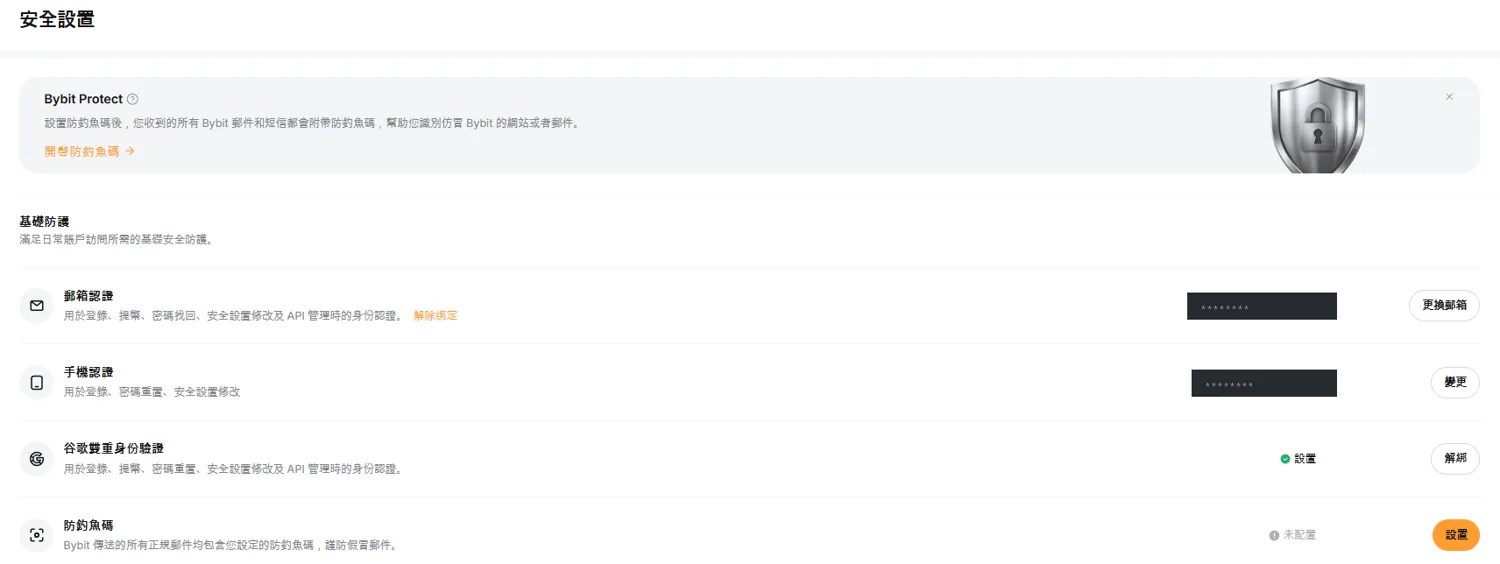Click the silver shield lock image

pos(1317,125)
